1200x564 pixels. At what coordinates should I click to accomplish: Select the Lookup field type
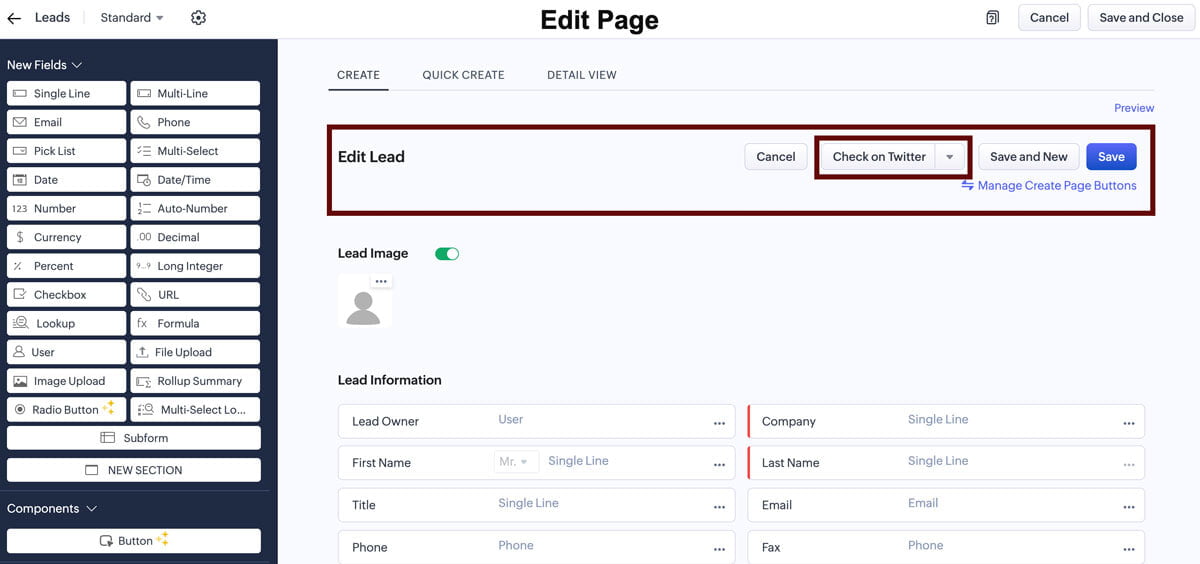[67, 323]
